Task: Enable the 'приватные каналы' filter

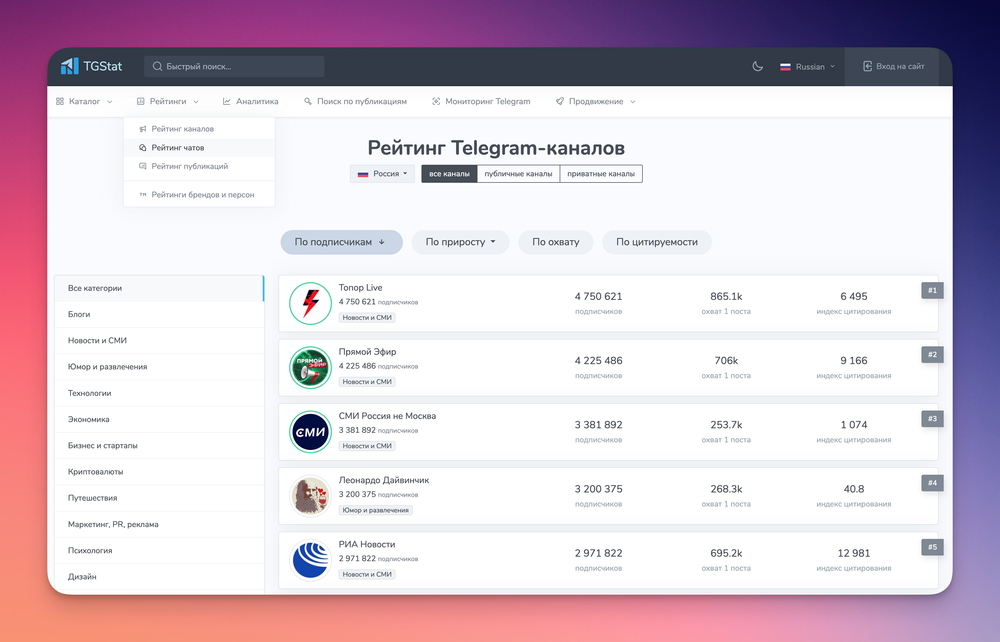Action: click(603, 173)
